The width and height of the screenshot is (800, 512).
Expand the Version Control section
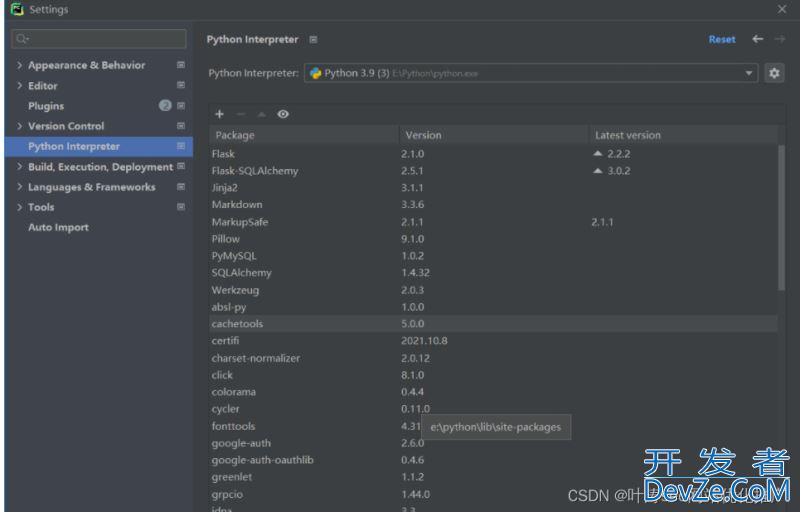tap(19, 125)
